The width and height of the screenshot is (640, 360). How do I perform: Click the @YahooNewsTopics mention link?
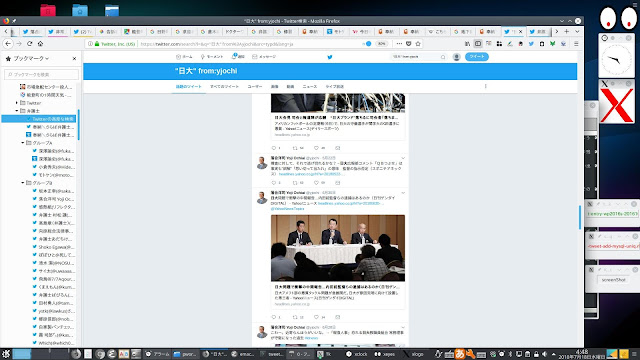(x=287, y=209)
